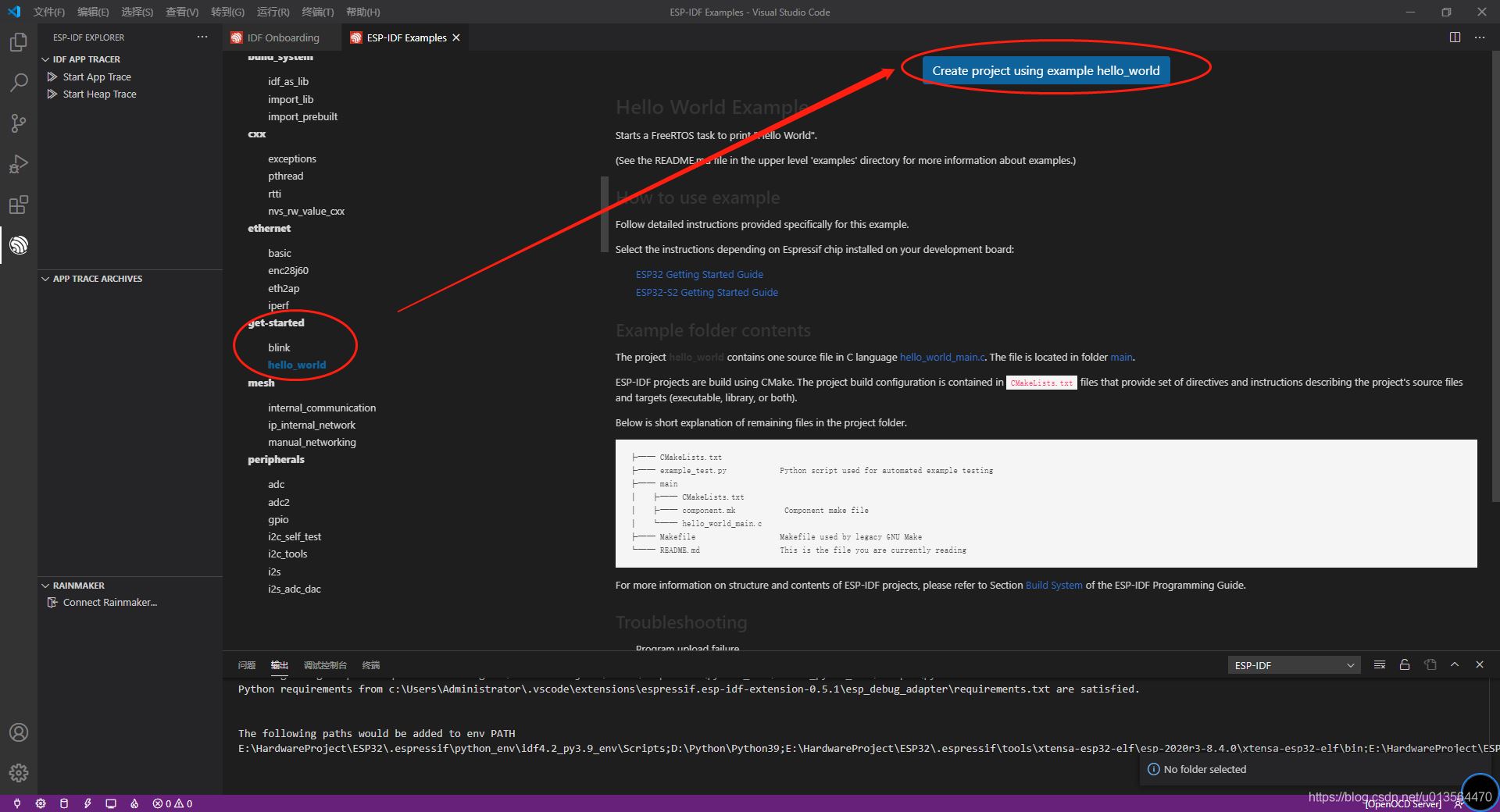Open the Source Control view
1500x812 pixels.
pos(19,123)
